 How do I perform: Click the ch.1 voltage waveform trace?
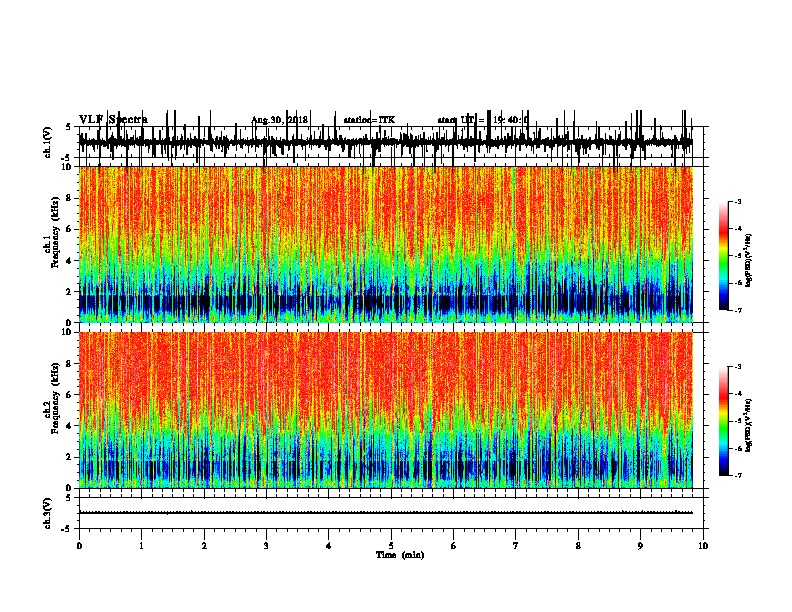[x=386, y=142]
